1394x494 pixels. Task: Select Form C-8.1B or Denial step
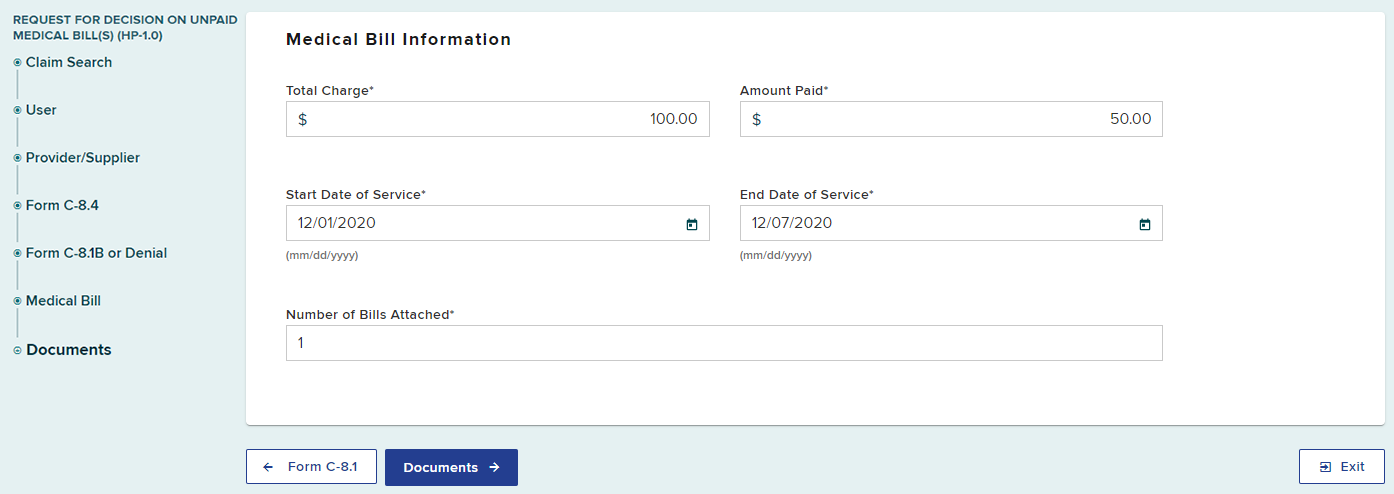point(96,254)
